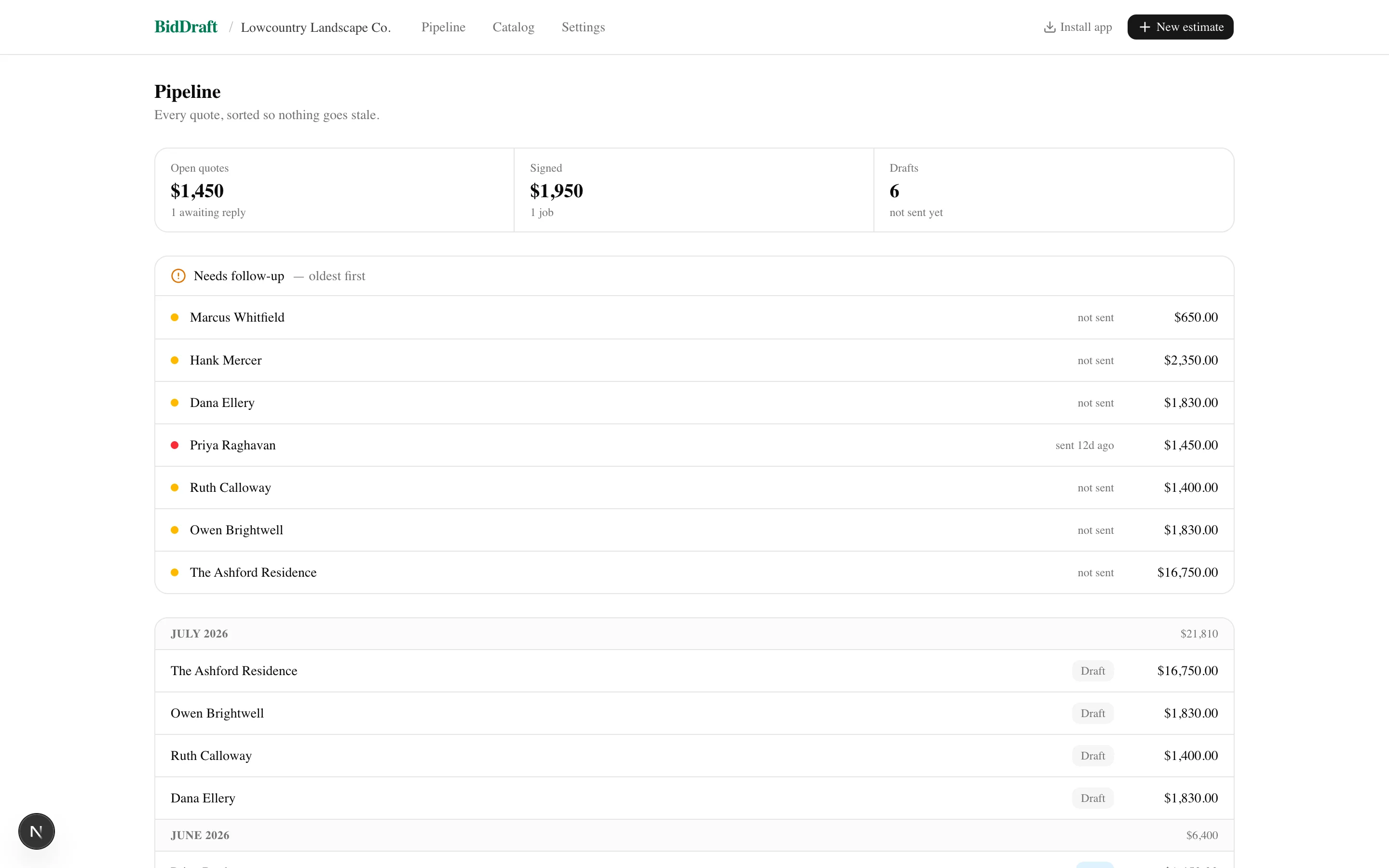Image resolution: width=1389 pixels, height=868 pixels.
Task: Open The Ashford Residence under July 2026
Action: [694, 671]
